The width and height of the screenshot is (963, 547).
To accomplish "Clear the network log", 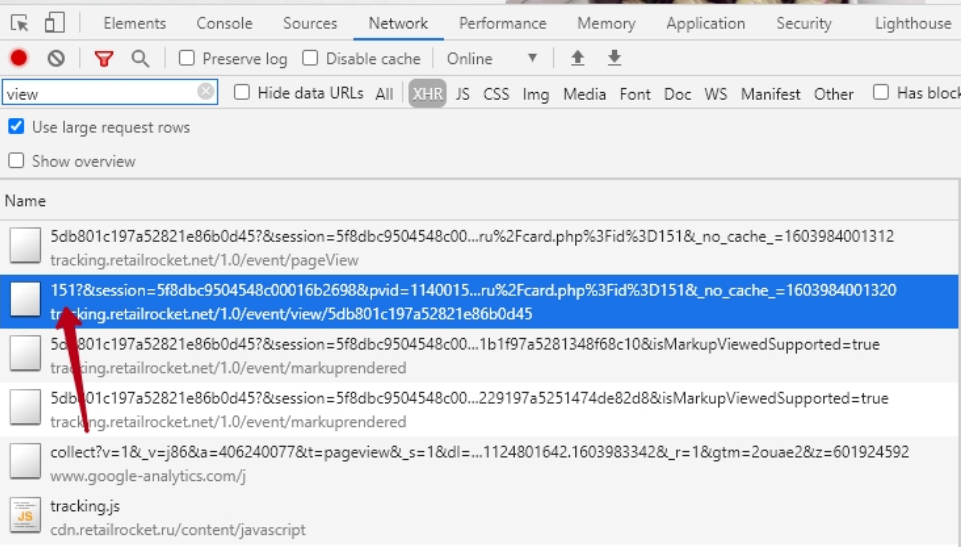I will [56, 59].
